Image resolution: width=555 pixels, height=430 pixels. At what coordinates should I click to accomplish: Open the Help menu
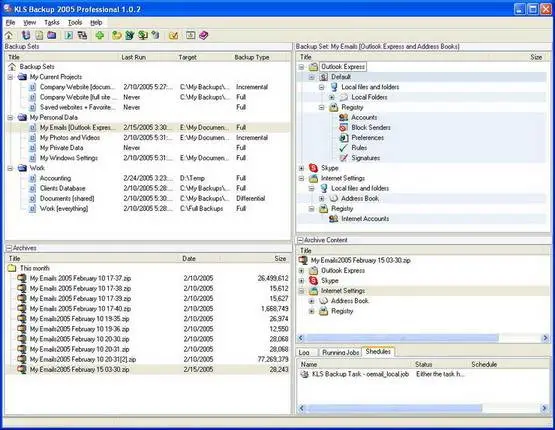pos(96,22)
